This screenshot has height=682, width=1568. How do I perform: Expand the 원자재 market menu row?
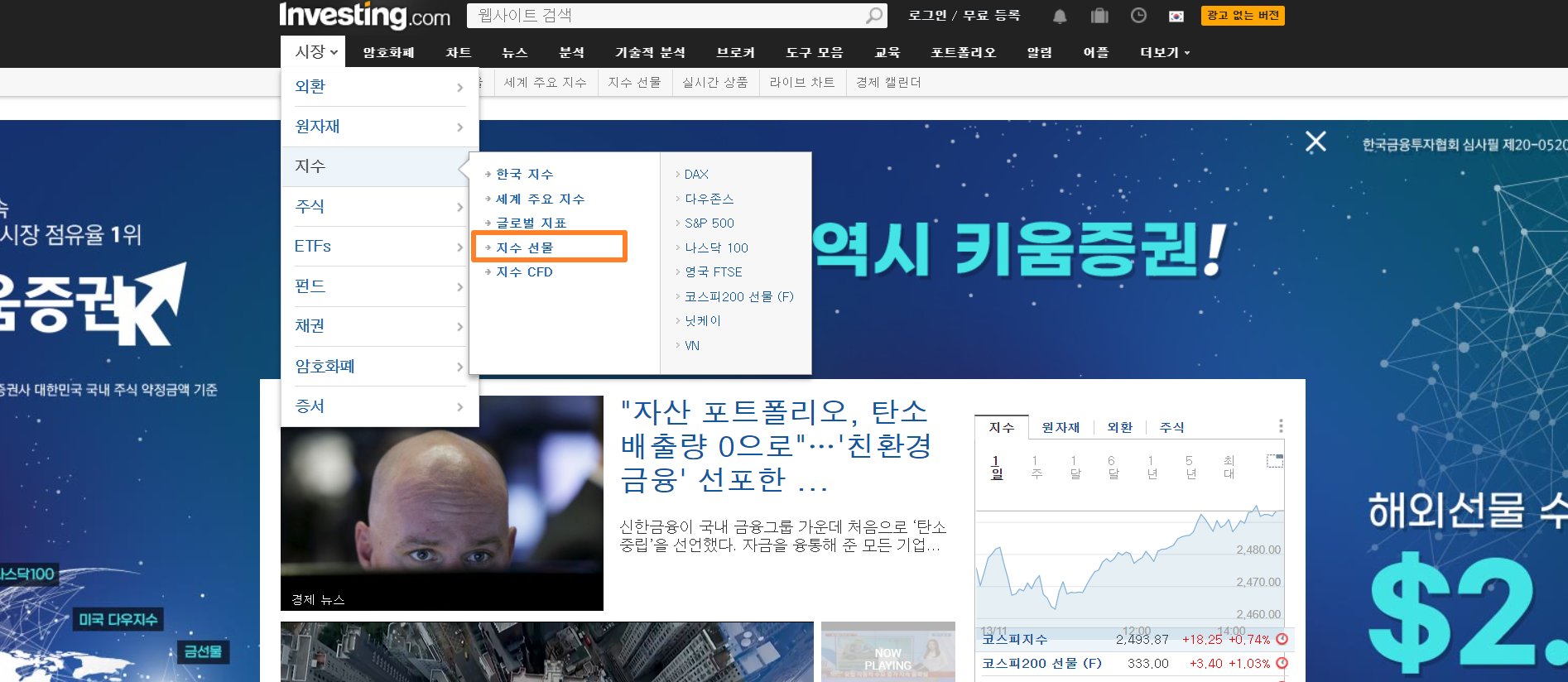[x=379, y=127]
